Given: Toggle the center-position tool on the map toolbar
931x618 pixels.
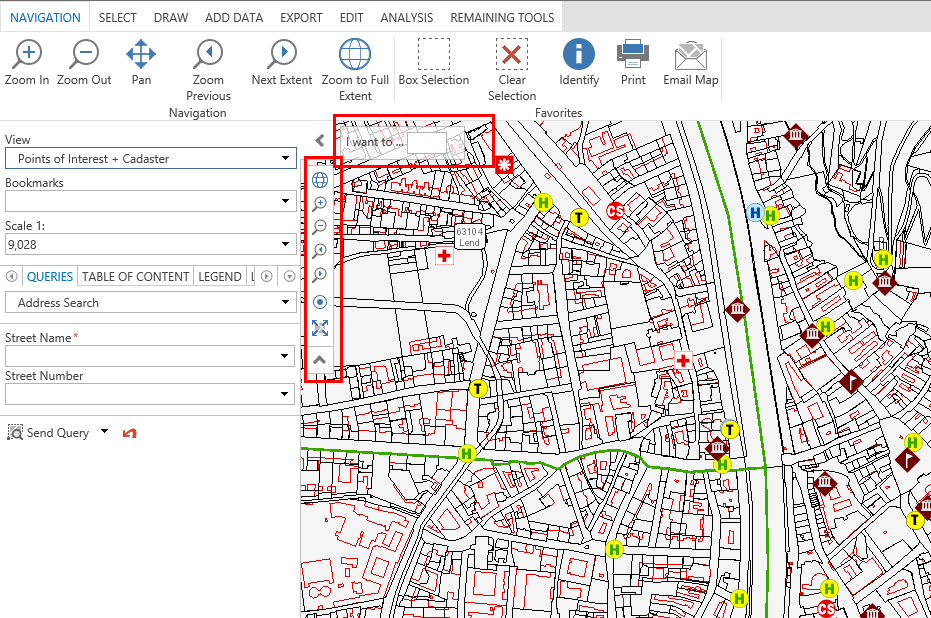Looking at the screenshot, I should (x=320, y=302).
